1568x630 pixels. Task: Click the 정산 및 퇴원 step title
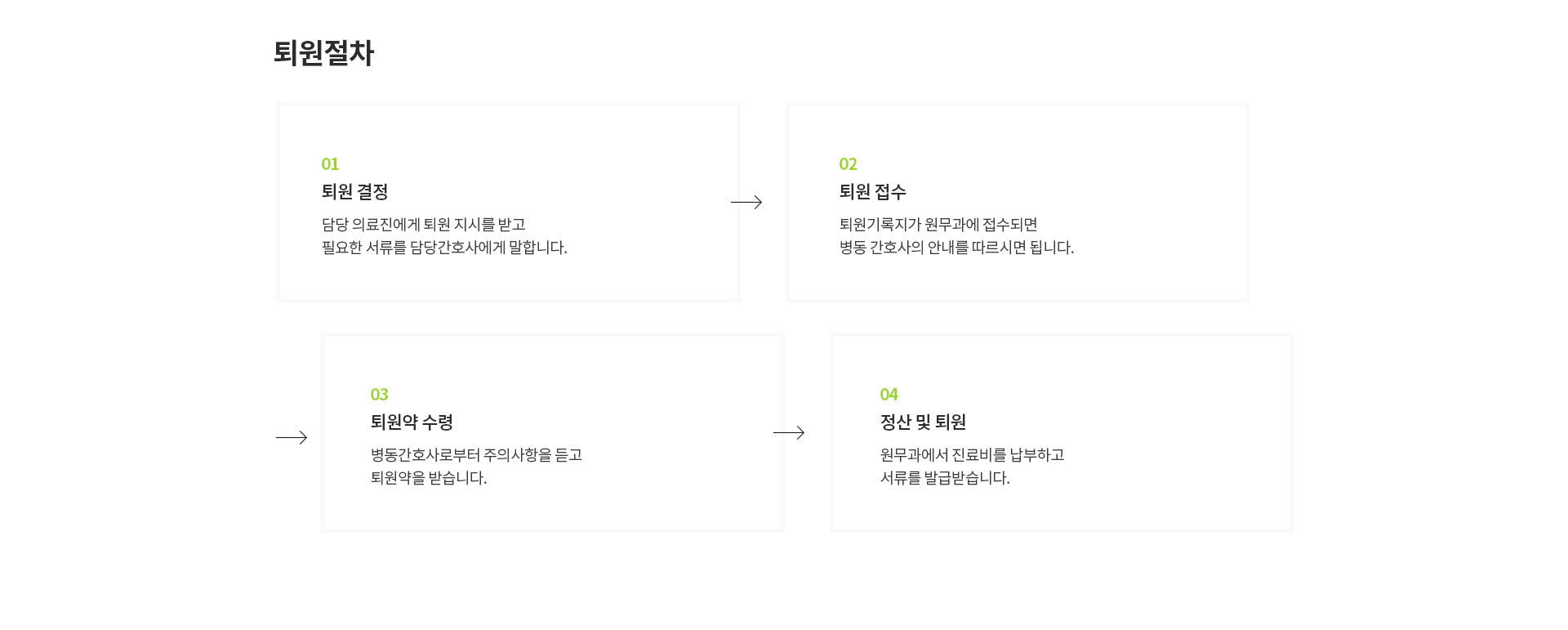pyautogui.click(x=924, y=422)
